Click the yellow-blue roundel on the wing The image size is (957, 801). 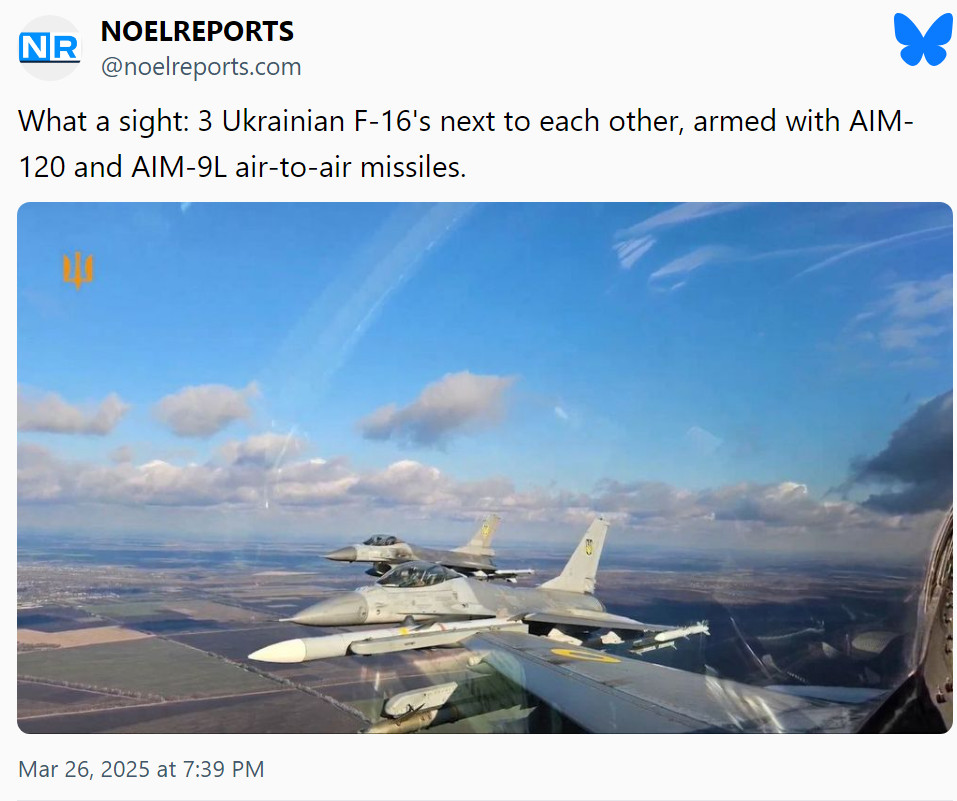tap(585, 656)
